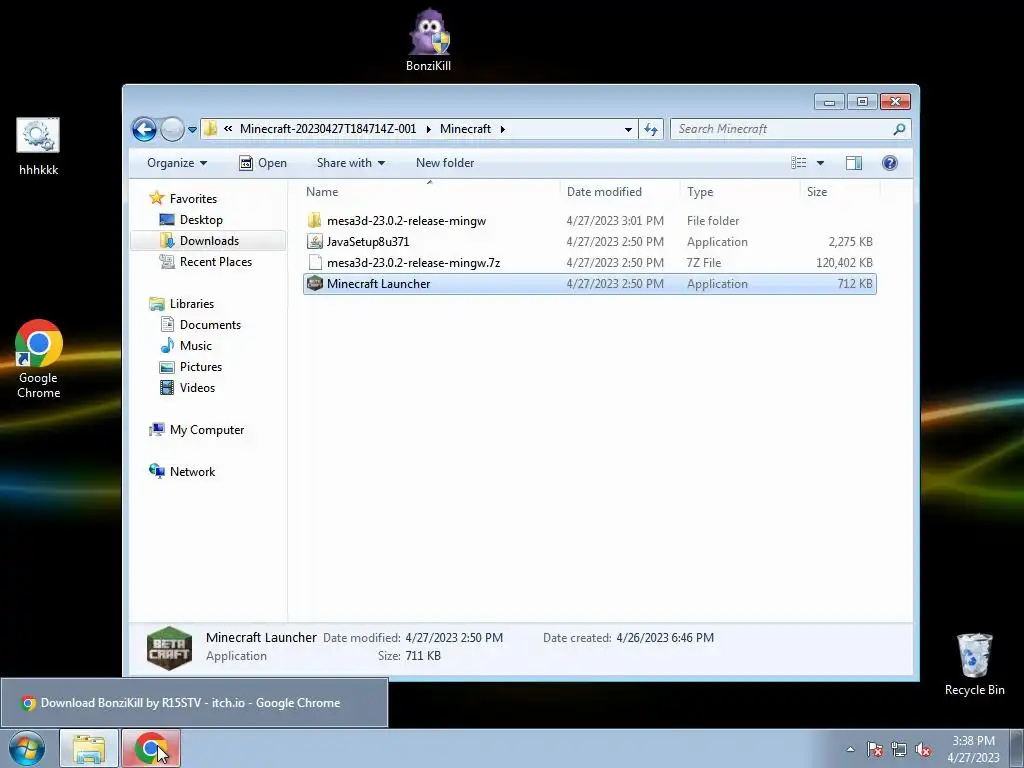Launch Google Chrome from desktop icon
The width and height of the screenshot is (1024, 768).
(39, 359)
